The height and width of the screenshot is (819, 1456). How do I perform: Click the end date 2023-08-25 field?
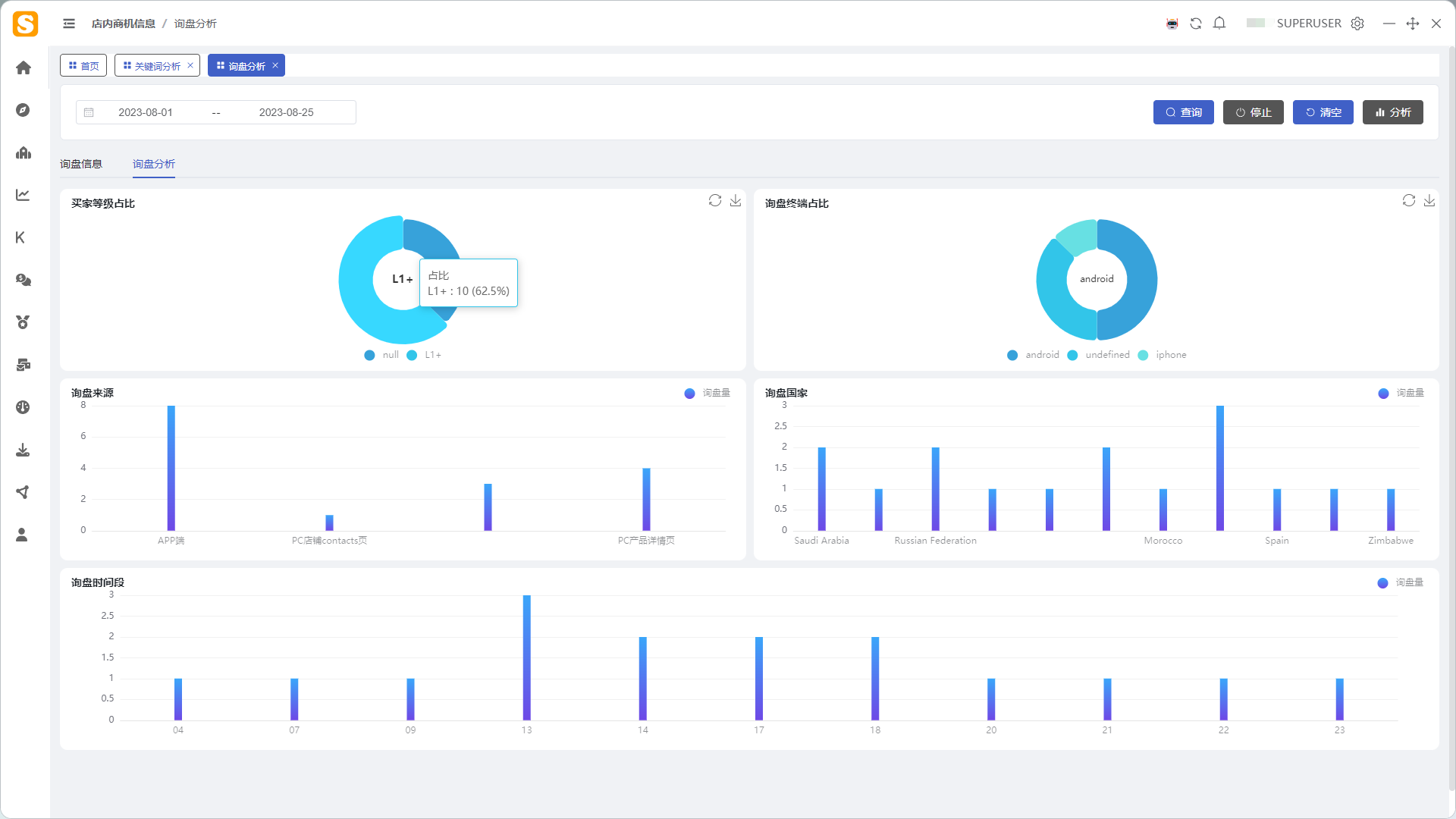(287, 112)
